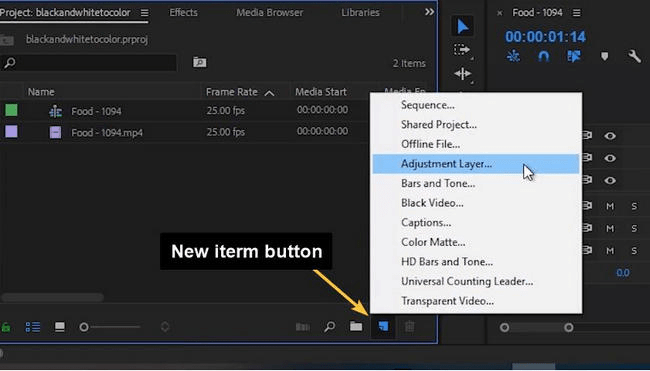Mute the second audio track
Screen dimensions: 650x371
pos(610,228)
